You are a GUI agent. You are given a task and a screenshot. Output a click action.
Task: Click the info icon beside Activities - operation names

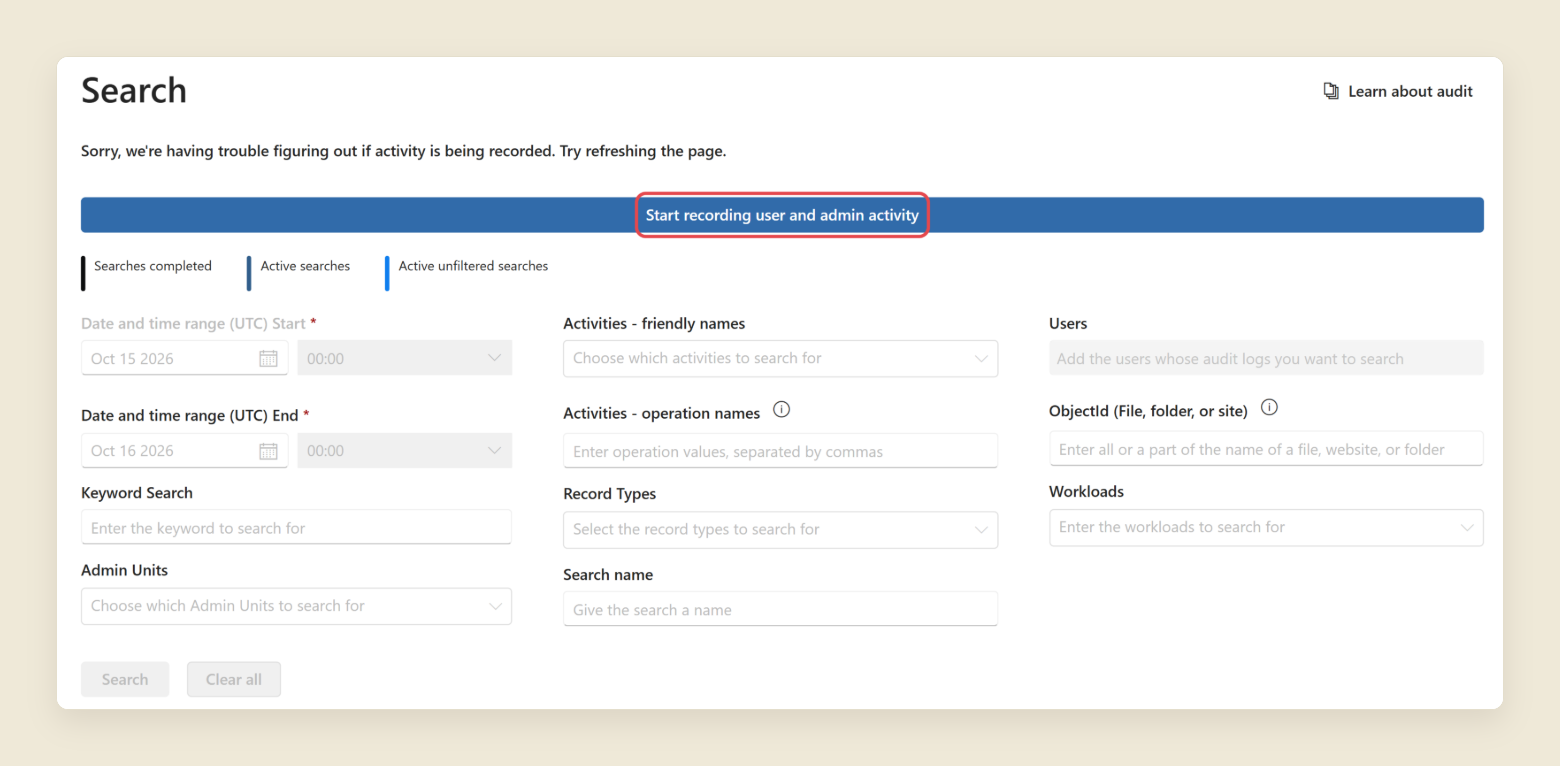click(x=782, y=410)
